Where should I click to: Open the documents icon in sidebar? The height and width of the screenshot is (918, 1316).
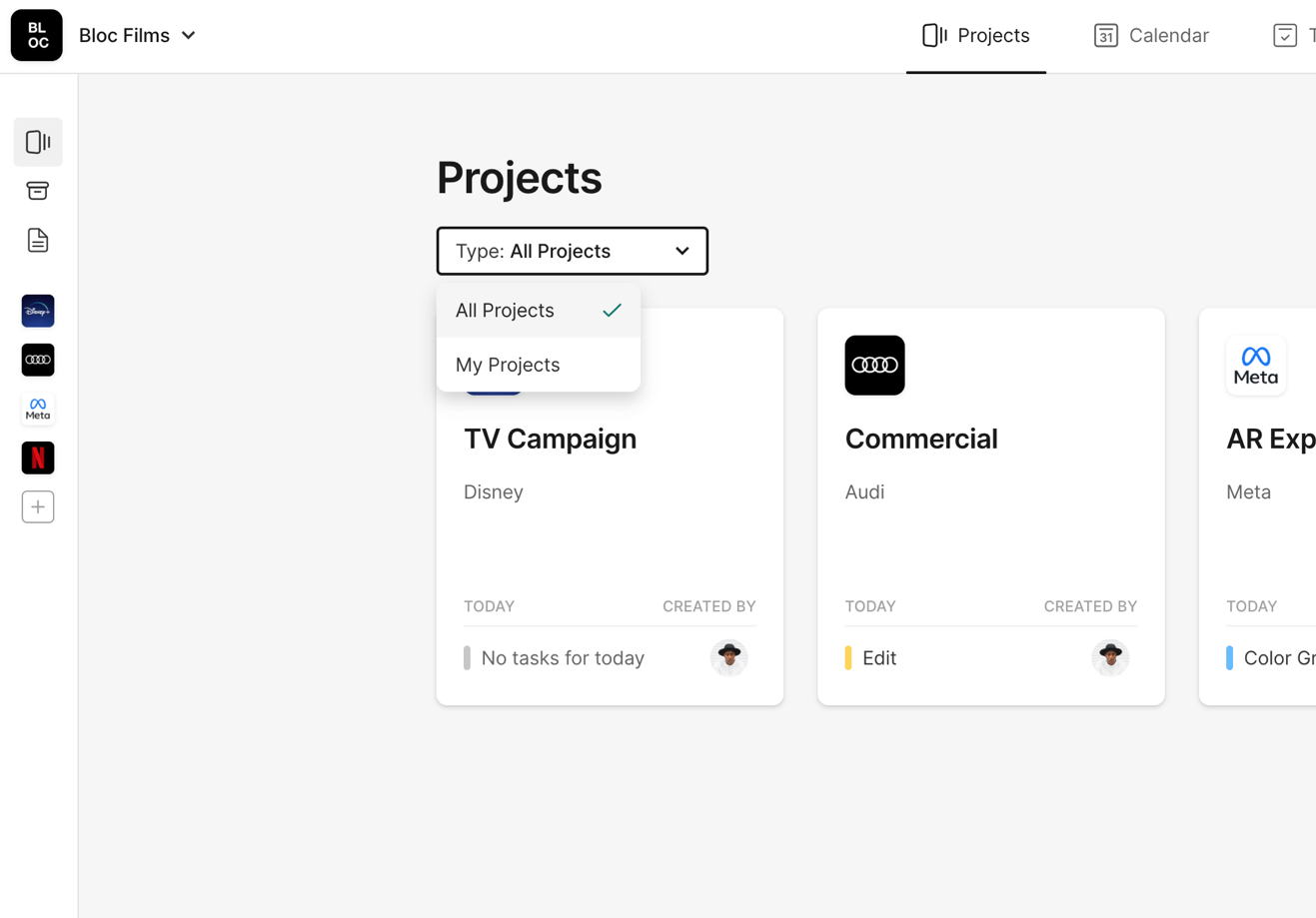point(38,241)
